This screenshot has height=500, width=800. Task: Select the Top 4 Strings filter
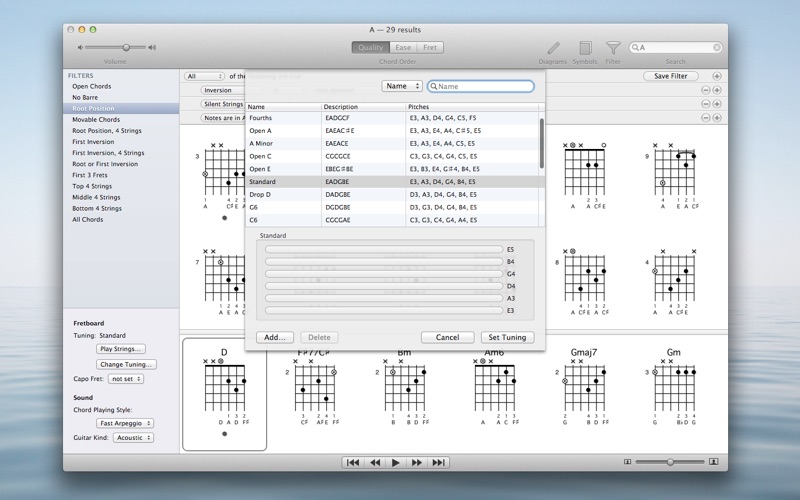(x=92, y=186)
